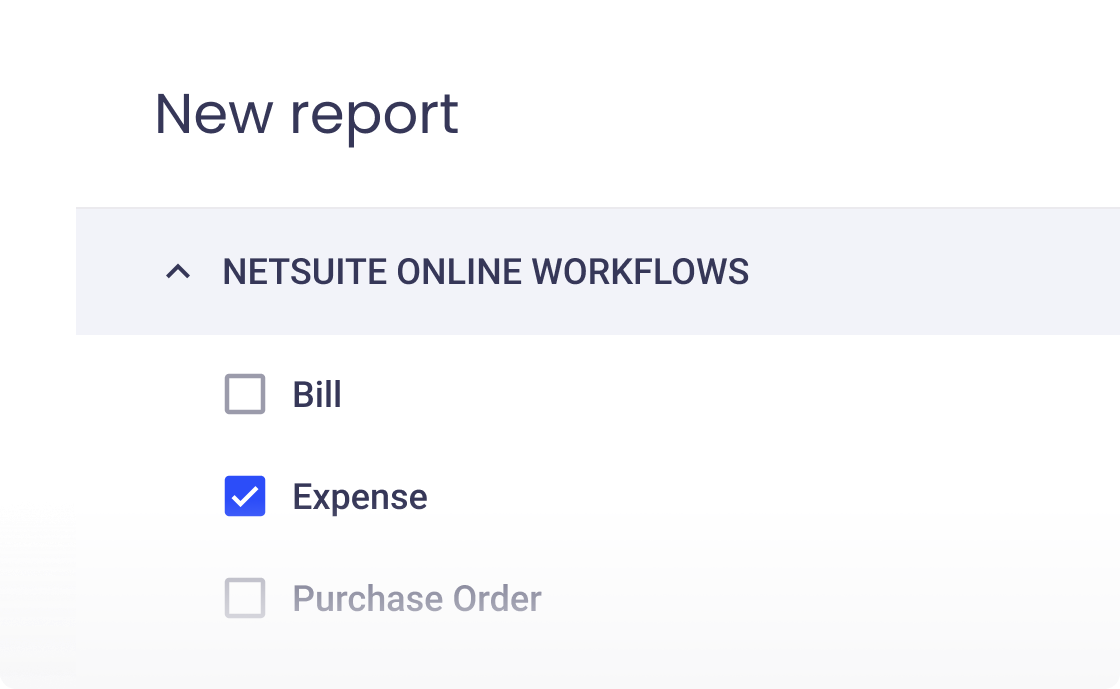
Task: Click the empty checkbox beside Bill
Action: click(244, 394)
